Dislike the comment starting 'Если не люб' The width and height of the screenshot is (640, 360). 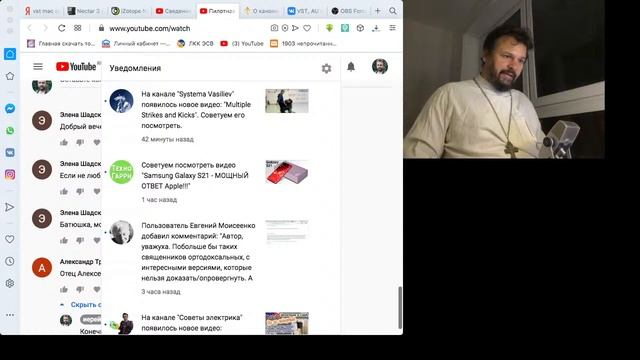pyautogui.click(x=80, y=191)
